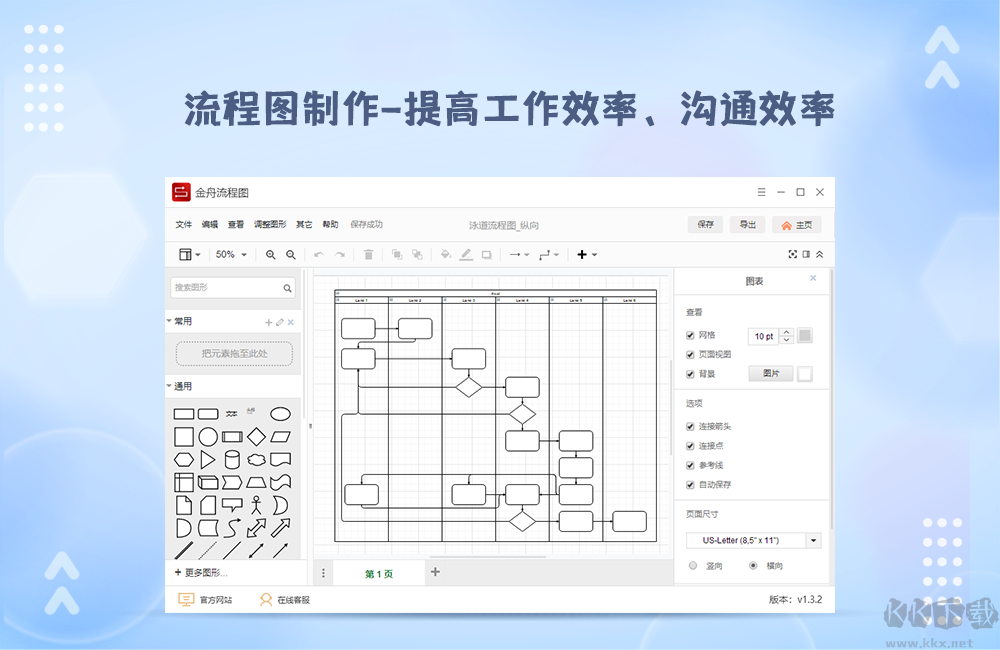The height and width of the screenshot is (650, 1000).
Task: Click the line color pencil icon
Action: click(465, 254)
